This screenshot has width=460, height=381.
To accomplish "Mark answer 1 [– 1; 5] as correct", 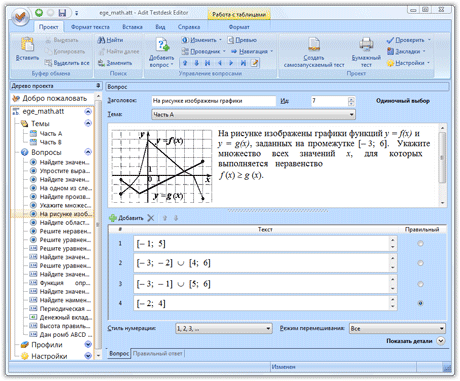I will pos(420,244).
